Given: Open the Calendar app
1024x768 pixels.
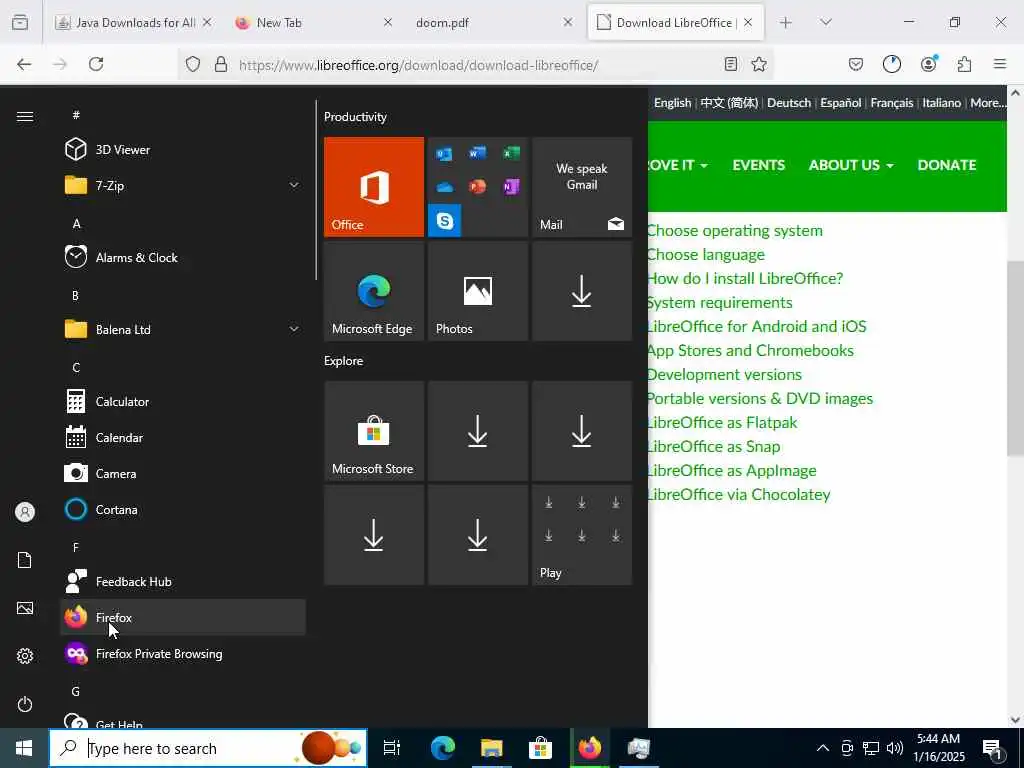Looking at the screenshot, I should pos(183,438).
